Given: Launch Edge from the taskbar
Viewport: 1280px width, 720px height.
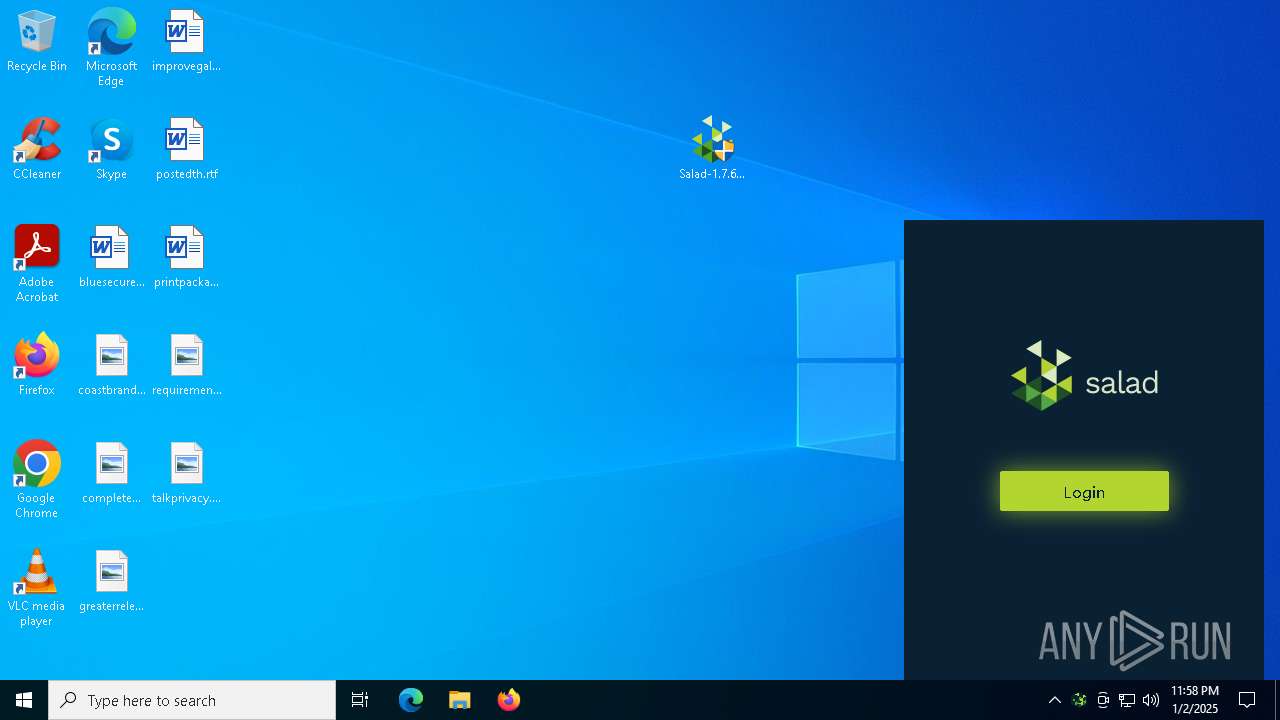Looking at the screenshot, I should coord(411,700).
